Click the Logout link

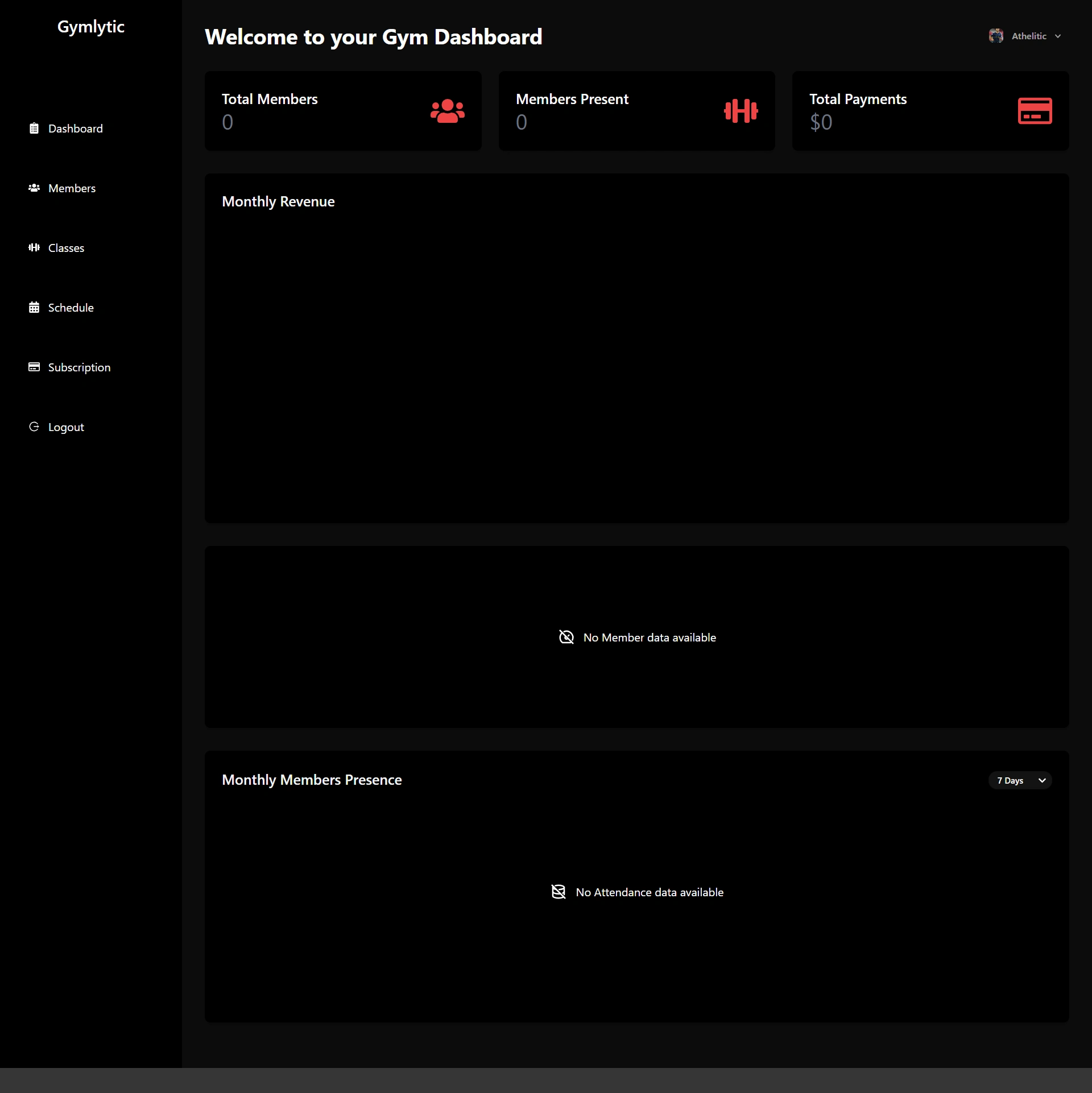[66, 427]
